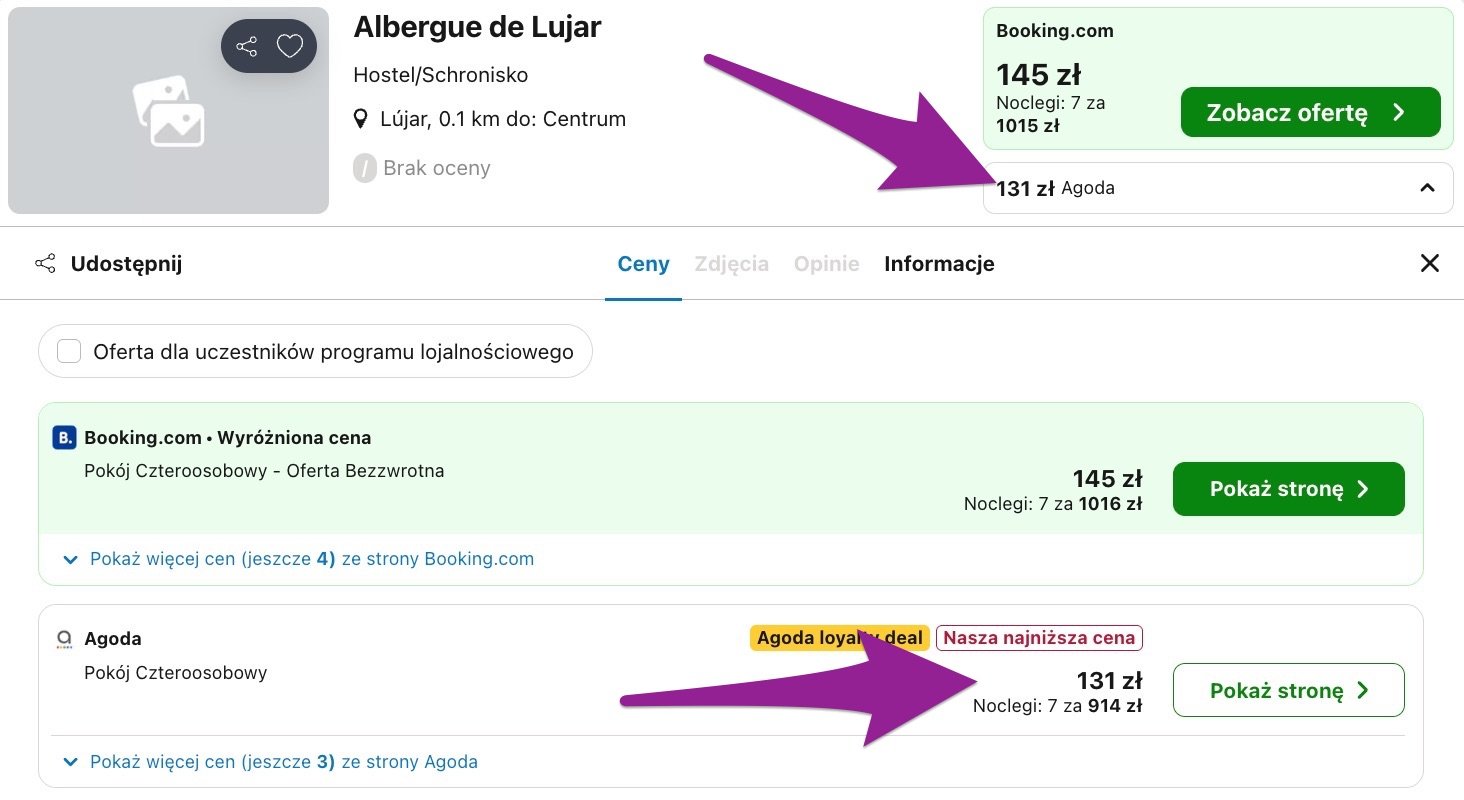The width and height of the screenshot is (1464, 800).
Task: Click the Agoda loyalty deal badge
Action: pyautogui.click(x=840, y=638)
